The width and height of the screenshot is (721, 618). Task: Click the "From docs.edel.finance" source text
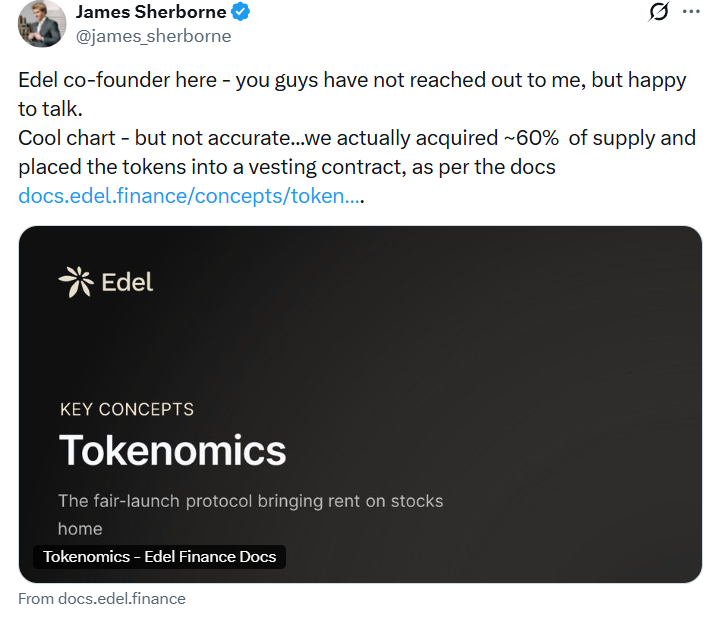[102, 598]
